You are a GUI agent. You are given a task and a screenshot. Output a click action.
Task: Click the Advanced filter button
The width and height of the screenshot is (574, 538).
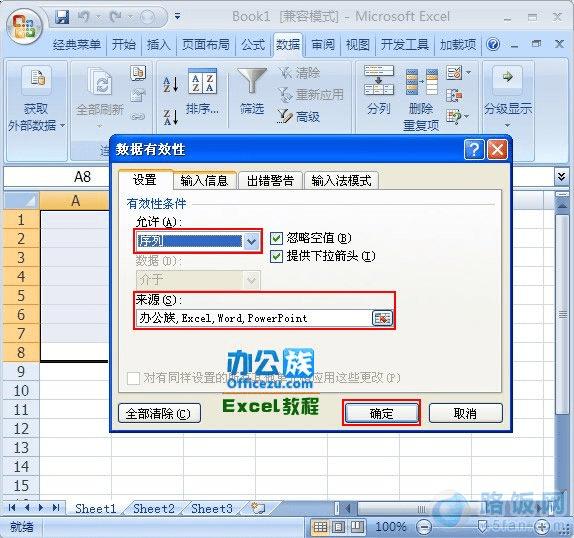point(298,117)
